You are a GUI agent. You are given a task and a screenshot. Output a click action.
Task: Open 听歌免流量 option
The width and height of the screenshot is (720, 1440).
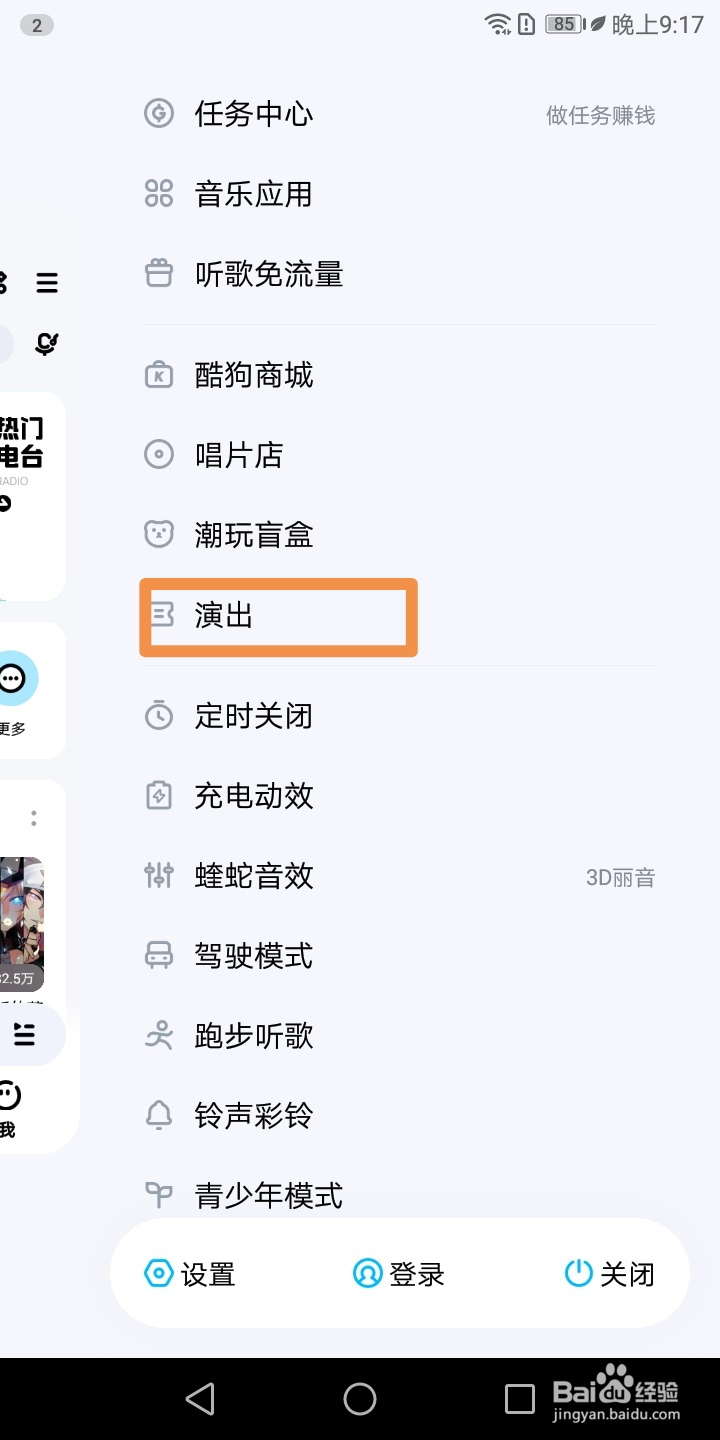(267, 274)
